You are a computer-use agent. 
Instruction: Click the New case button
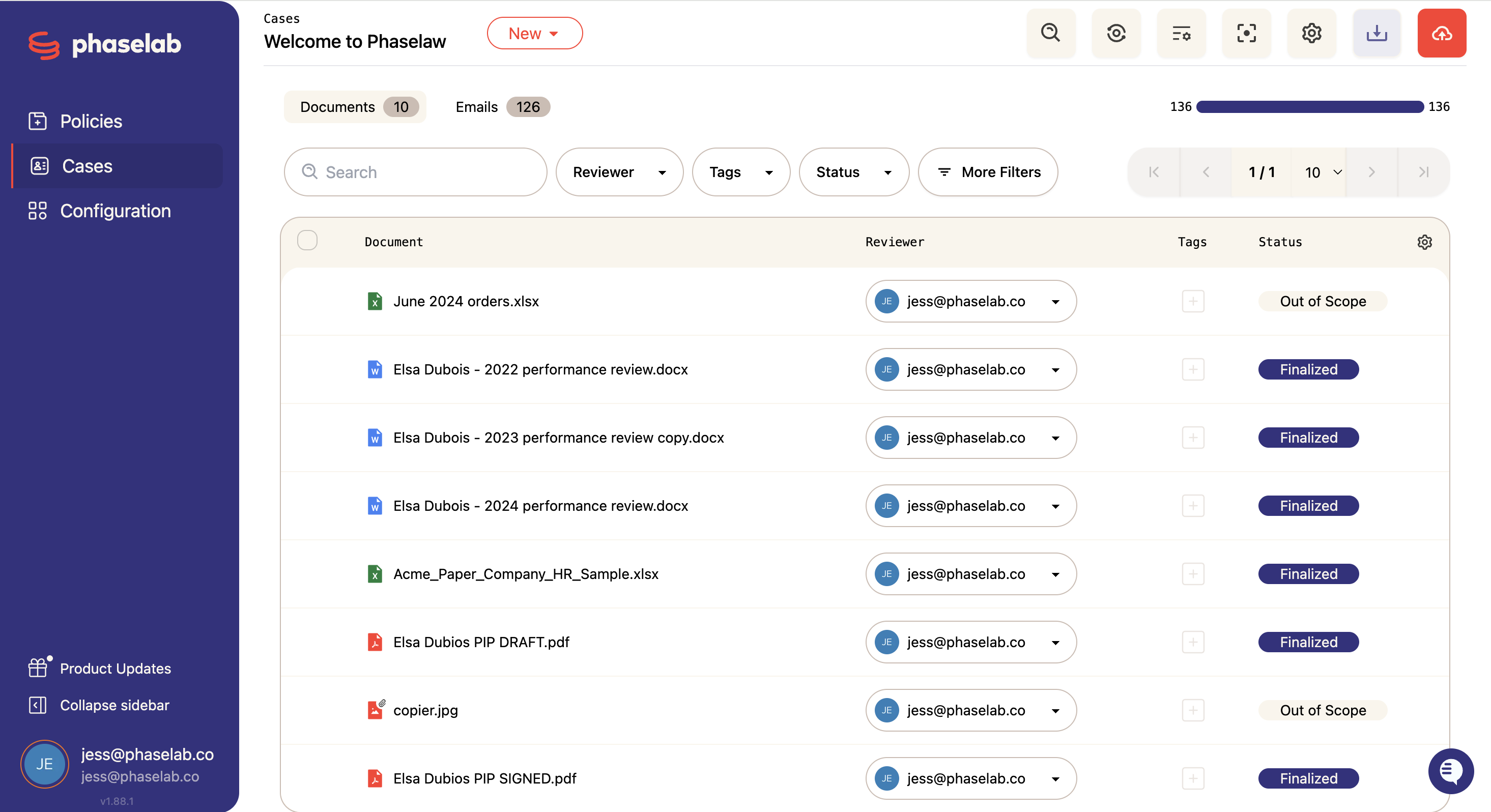[534, 34]
